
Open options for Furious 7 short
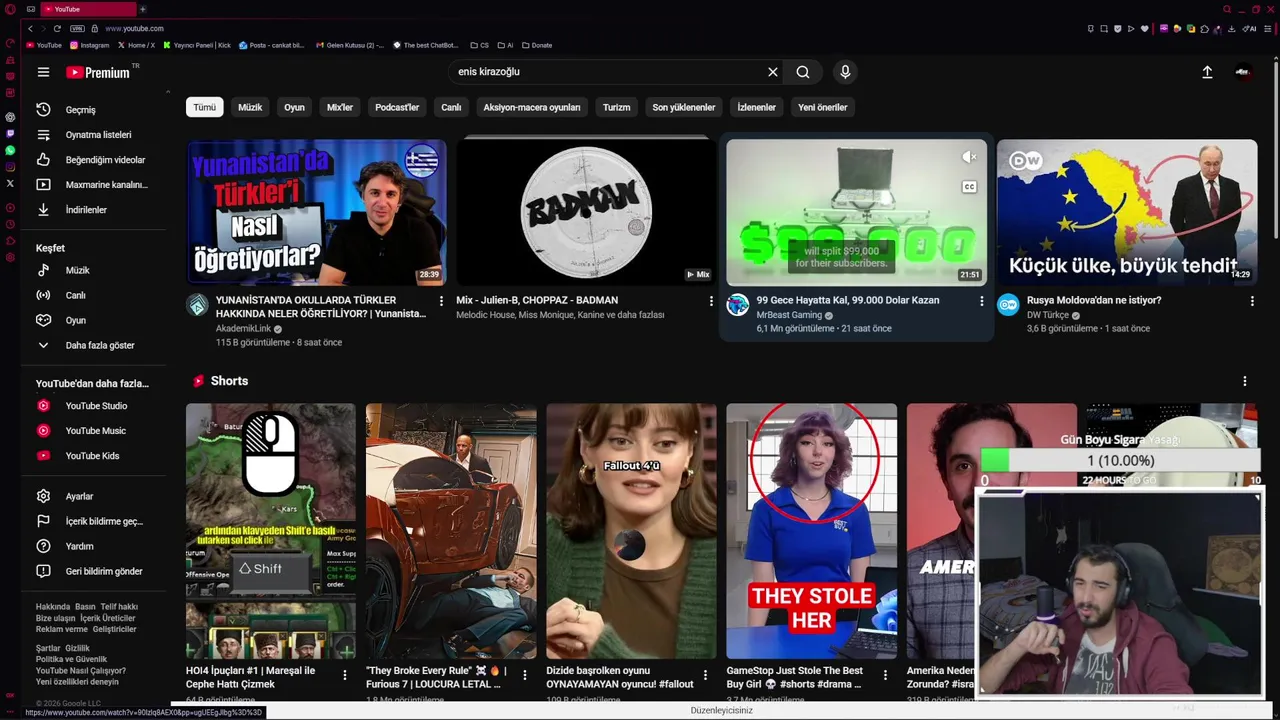point(524,676)
